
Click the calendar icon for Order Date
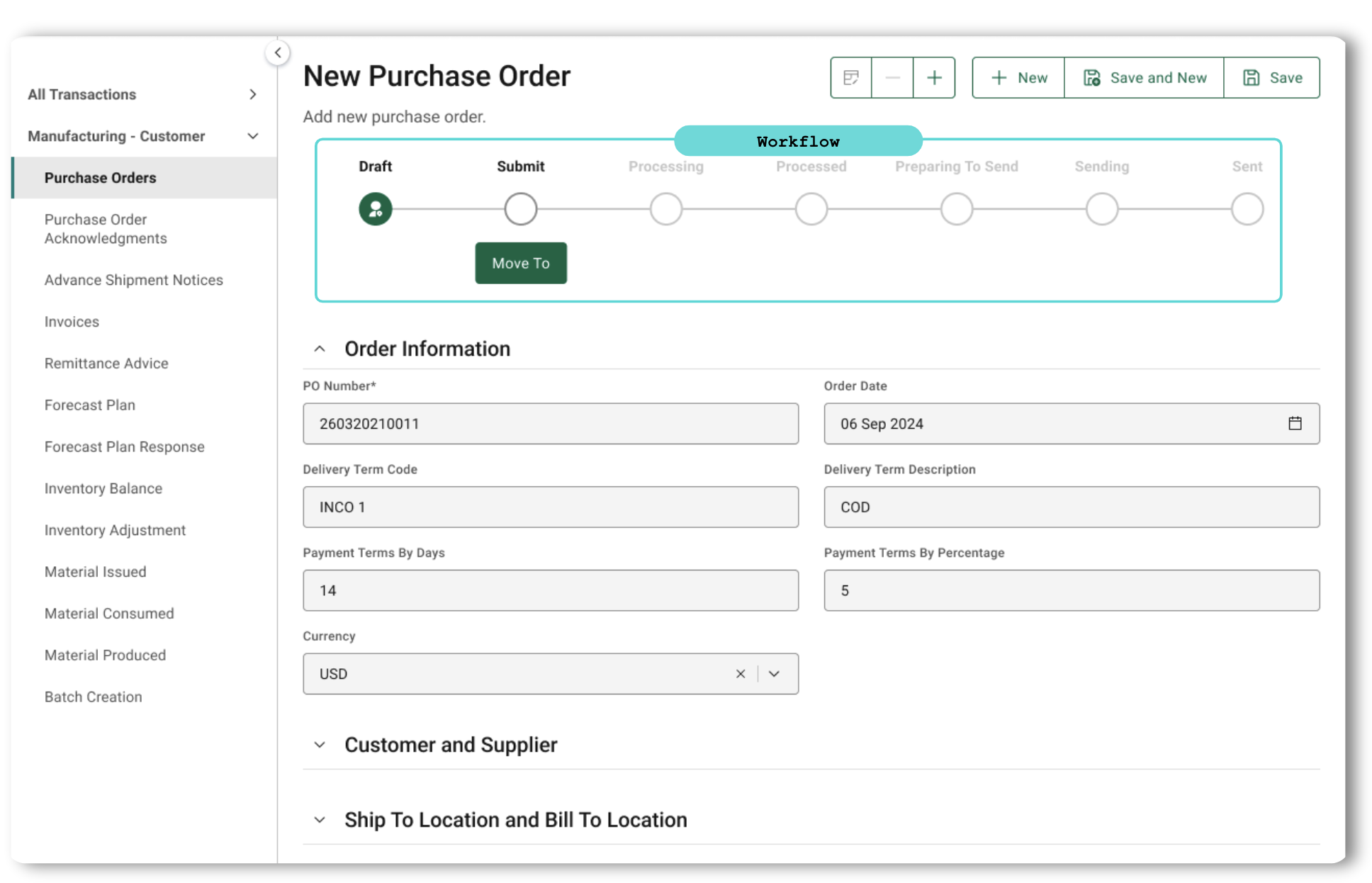point(1294,423)
